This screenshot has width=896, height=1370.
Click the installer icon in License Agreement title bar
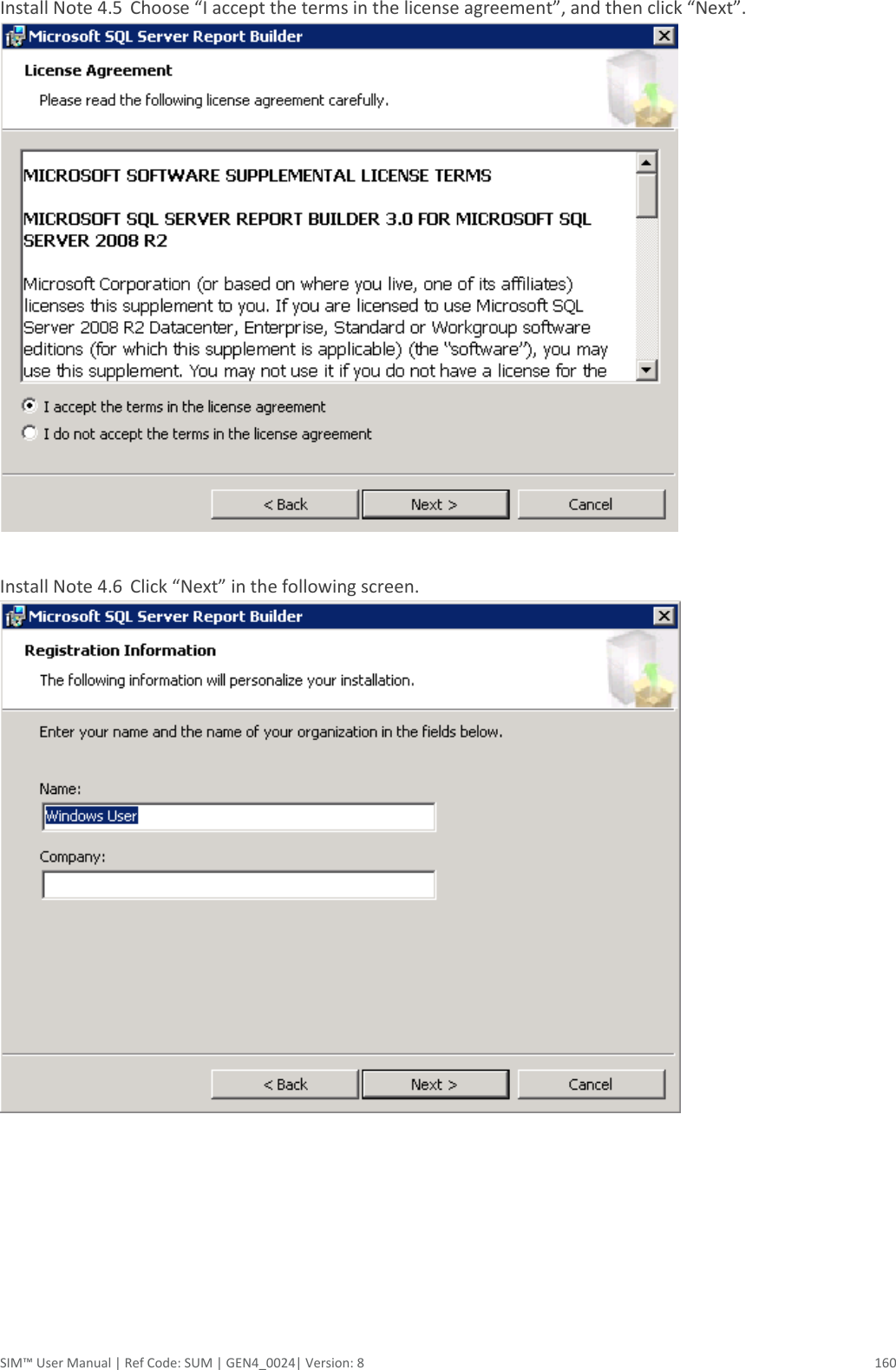click(15, 36)
